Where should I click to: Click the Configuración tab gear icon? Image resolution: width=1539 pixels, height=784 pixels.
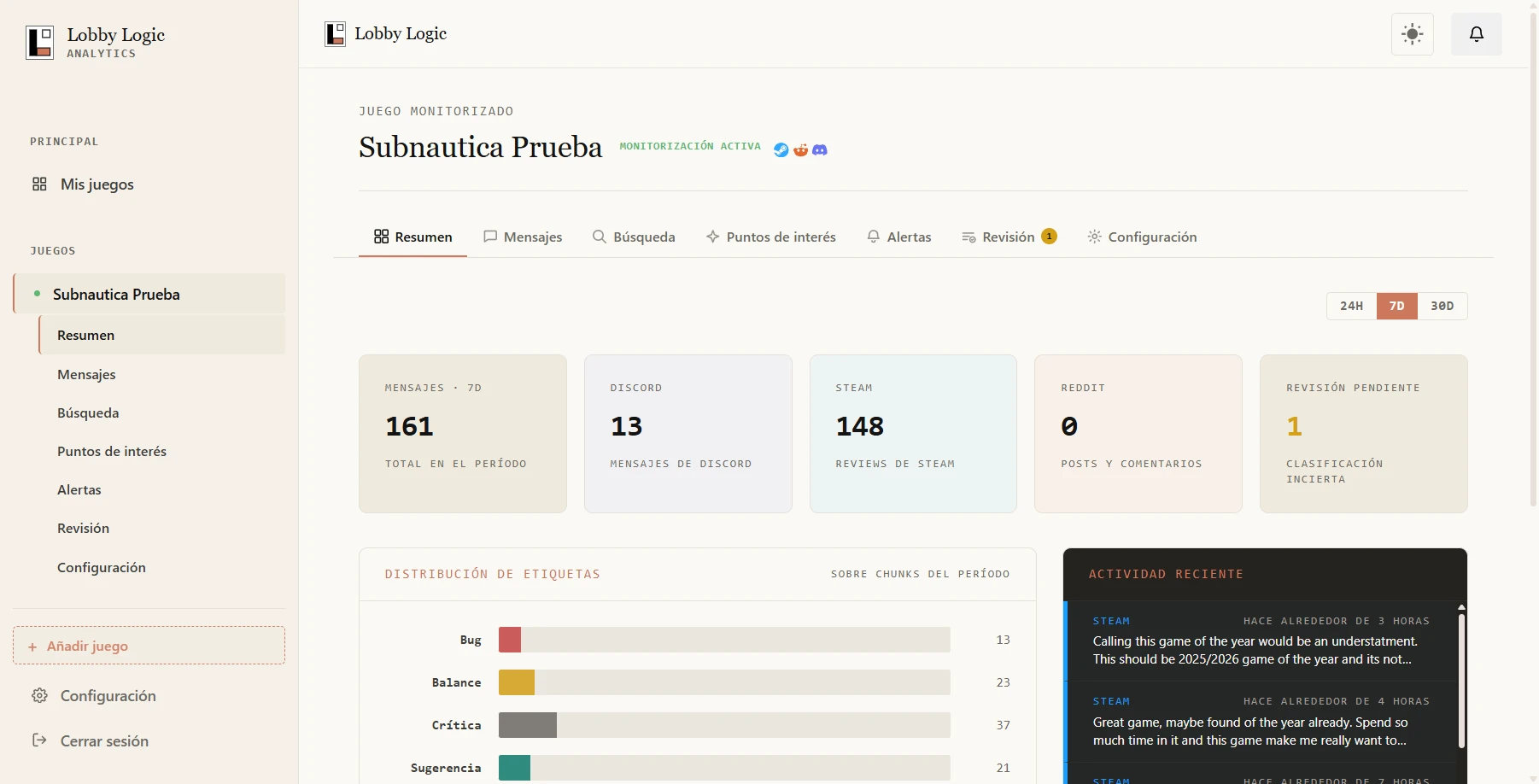pos(1095,237)
